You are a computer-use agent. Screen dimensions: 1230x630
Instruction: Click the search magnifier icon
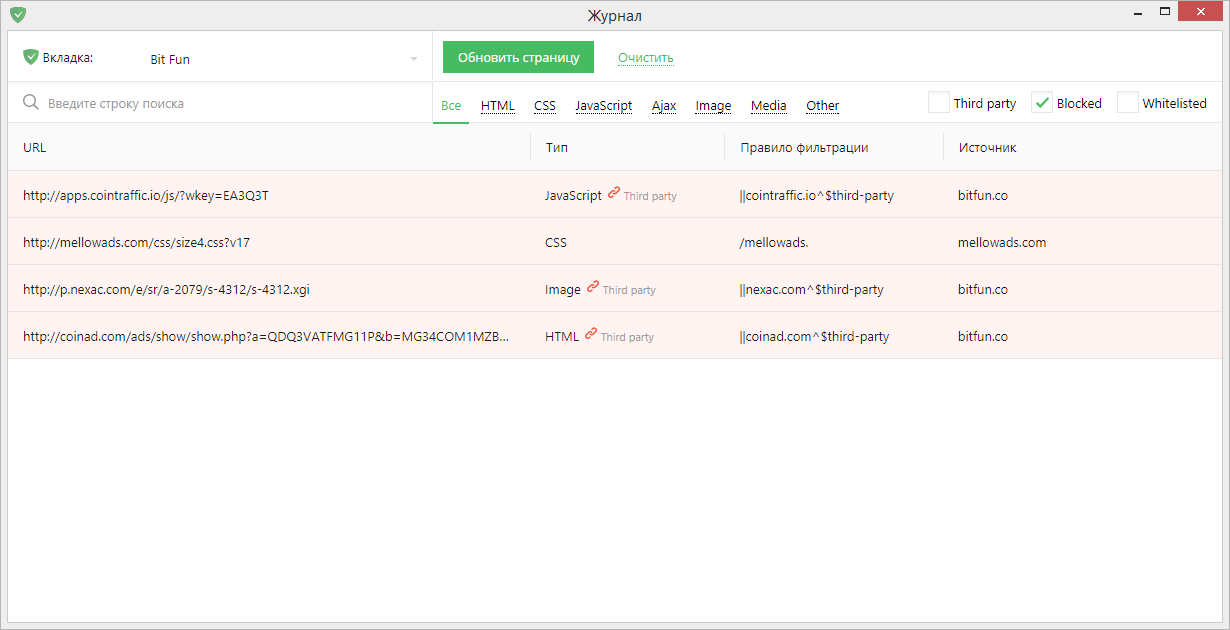[31, 103]
